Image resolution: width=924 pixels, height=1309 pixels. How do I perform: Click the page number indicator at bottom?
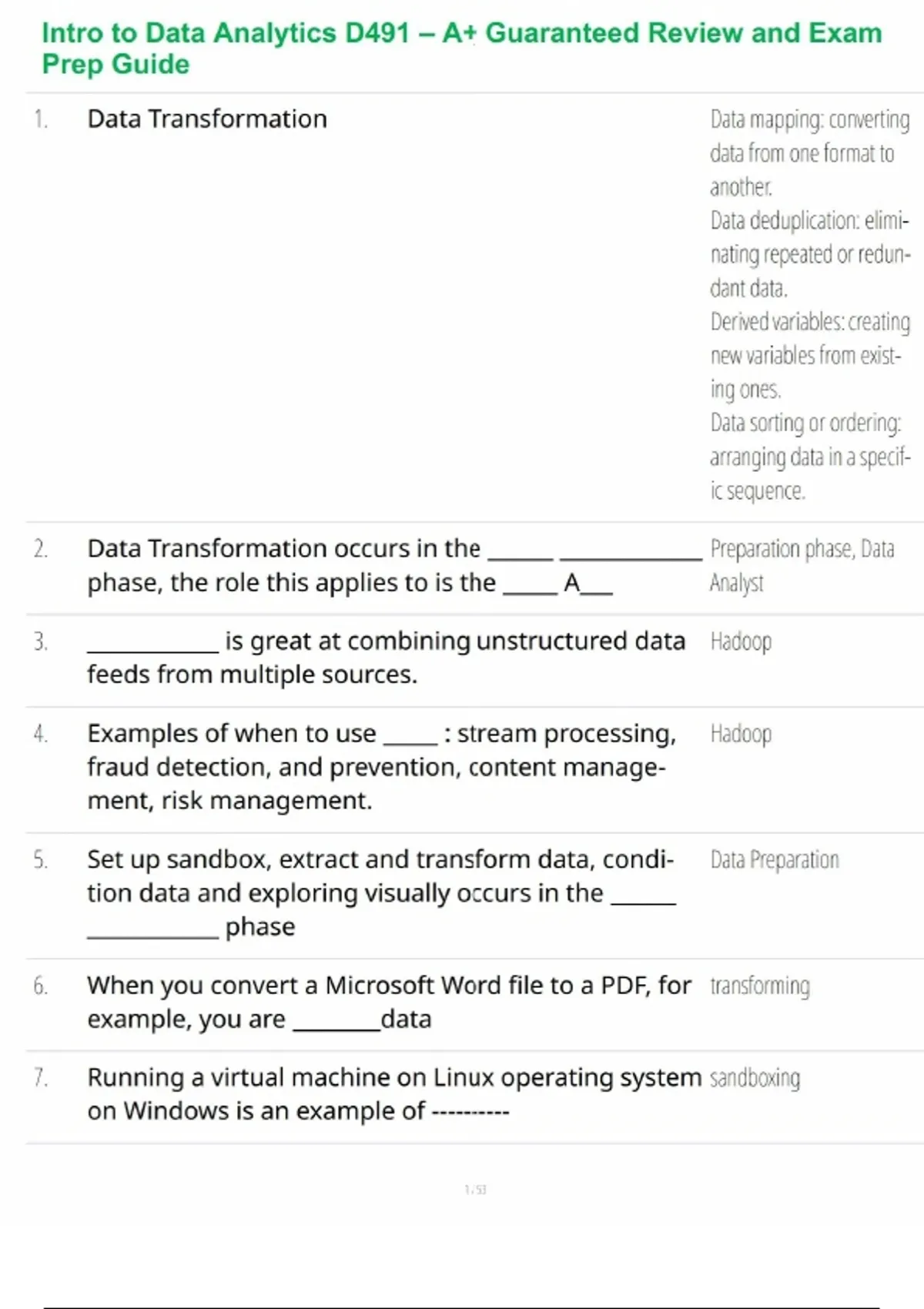coord(475,1190)
